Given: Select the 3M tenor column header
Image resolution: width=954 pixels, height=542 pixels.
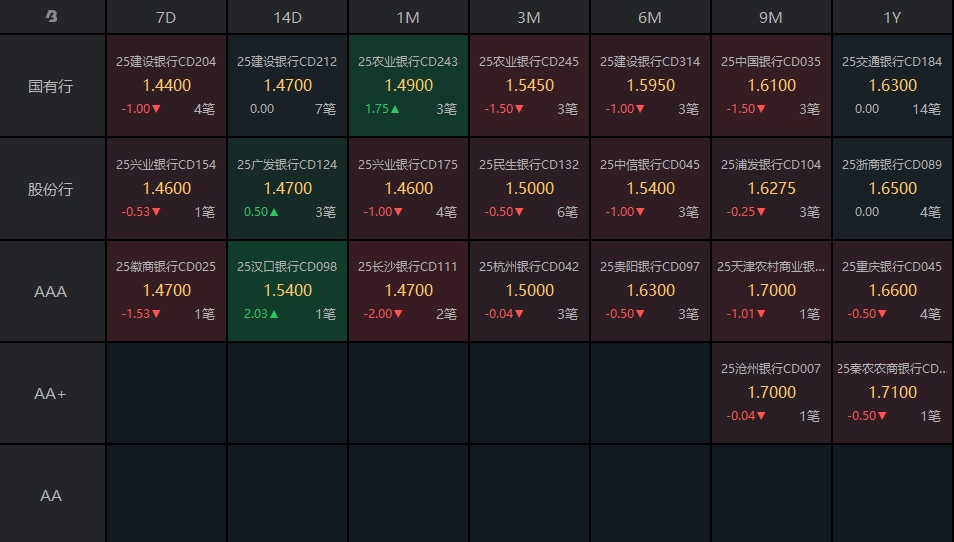Looking at the screenshot, I should point(529,17).
